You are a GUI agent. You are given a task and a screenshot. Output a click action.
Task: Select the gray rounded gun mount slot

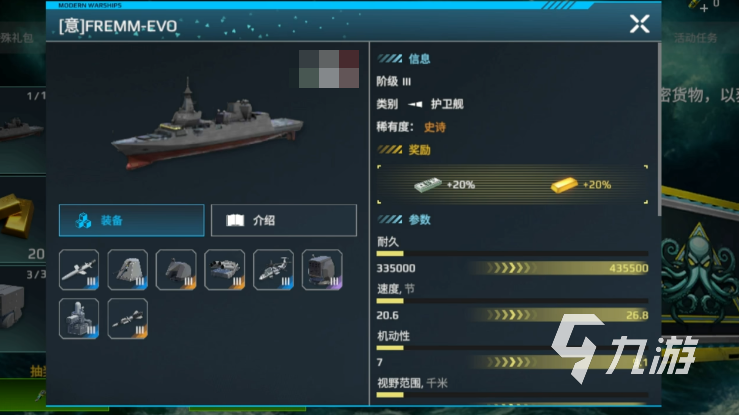[176, 269]
